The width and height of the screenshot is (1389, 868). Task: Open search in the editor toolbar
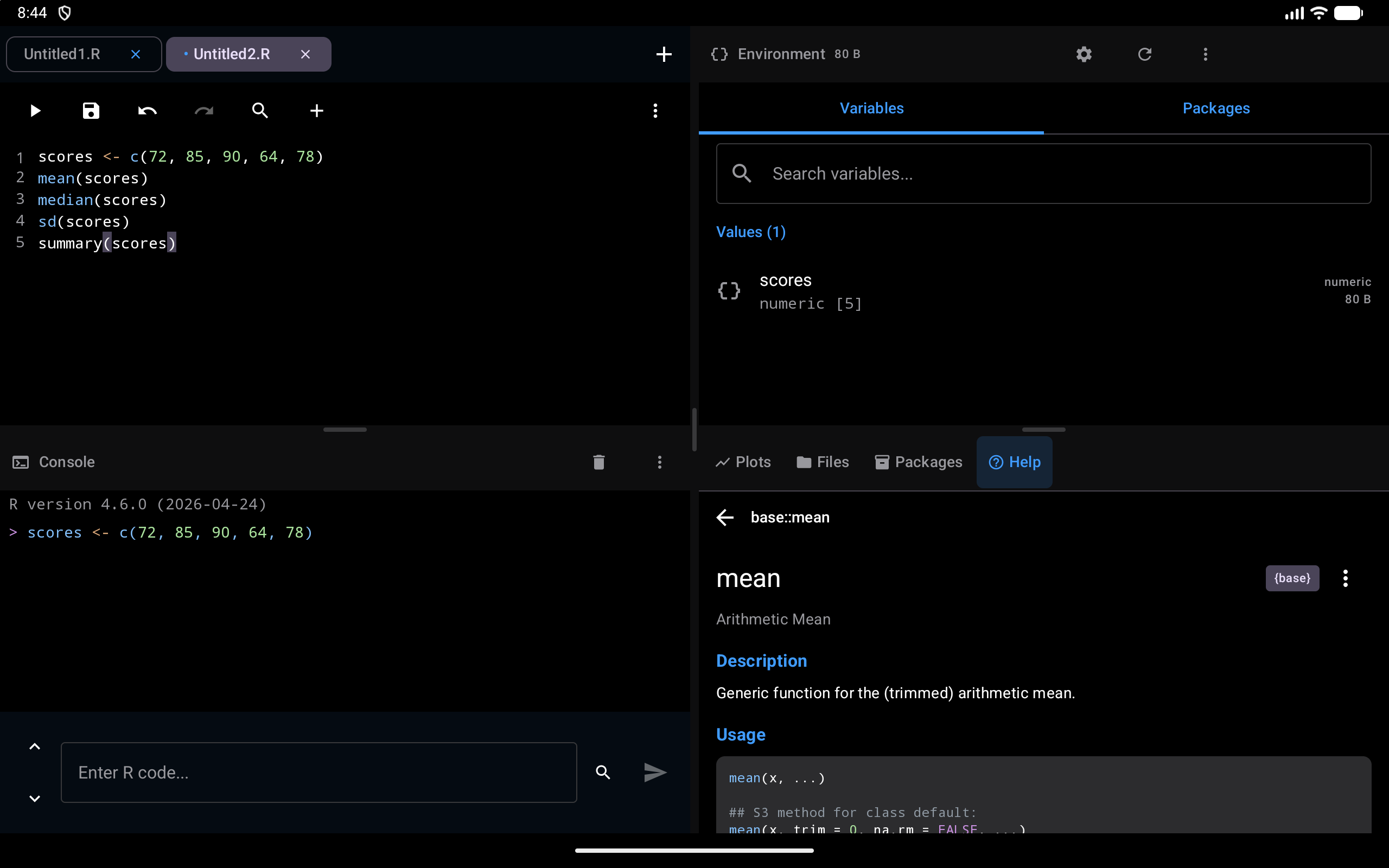[260, 111]
